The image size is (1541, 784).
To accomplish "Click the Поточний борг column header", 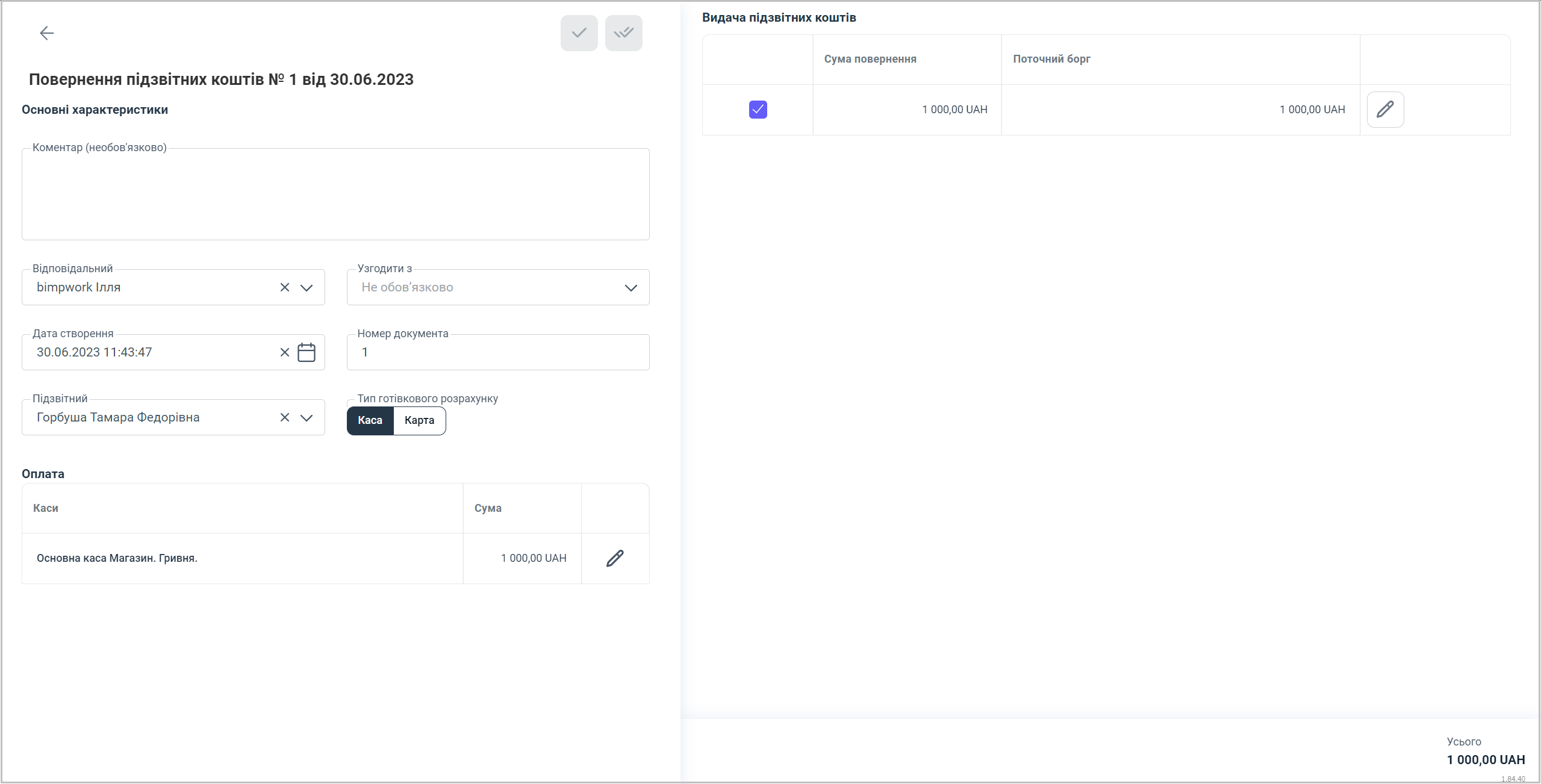I will (1051, 59).
